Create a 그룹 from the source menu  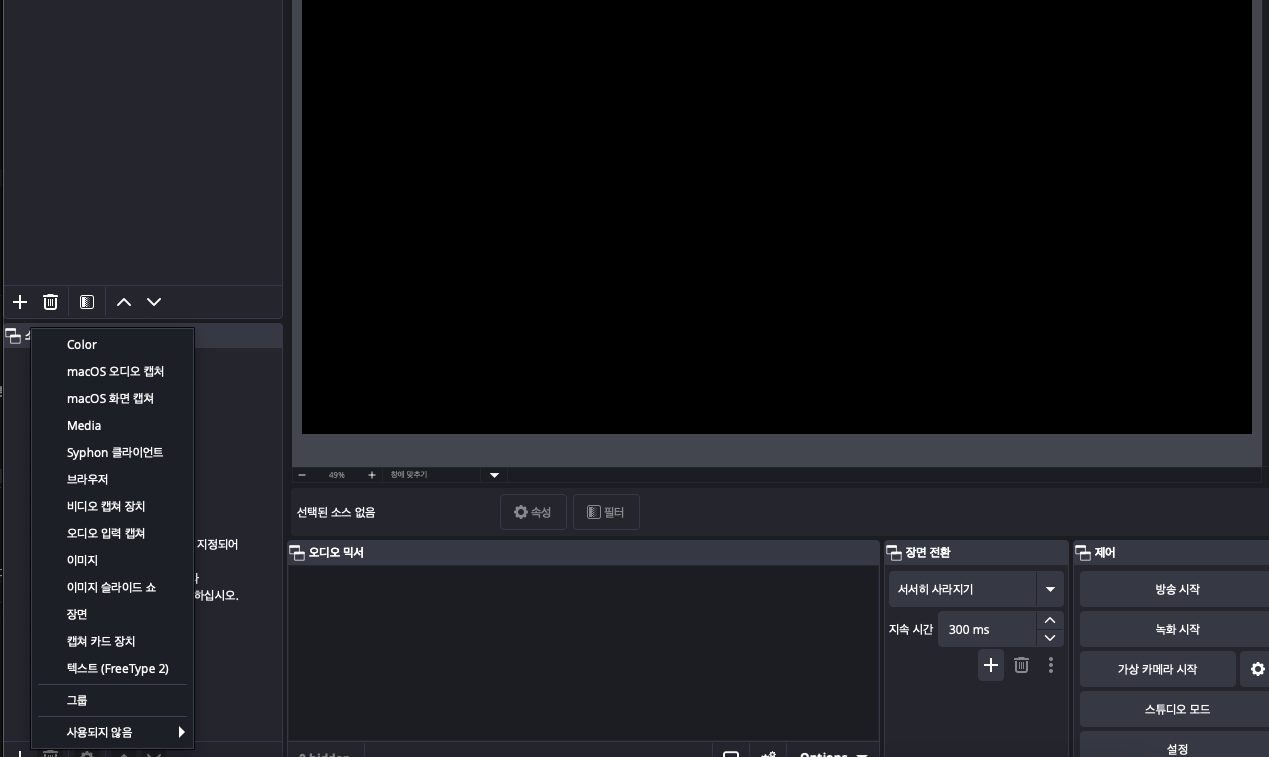pyautogui.click(x=113, y=700)
